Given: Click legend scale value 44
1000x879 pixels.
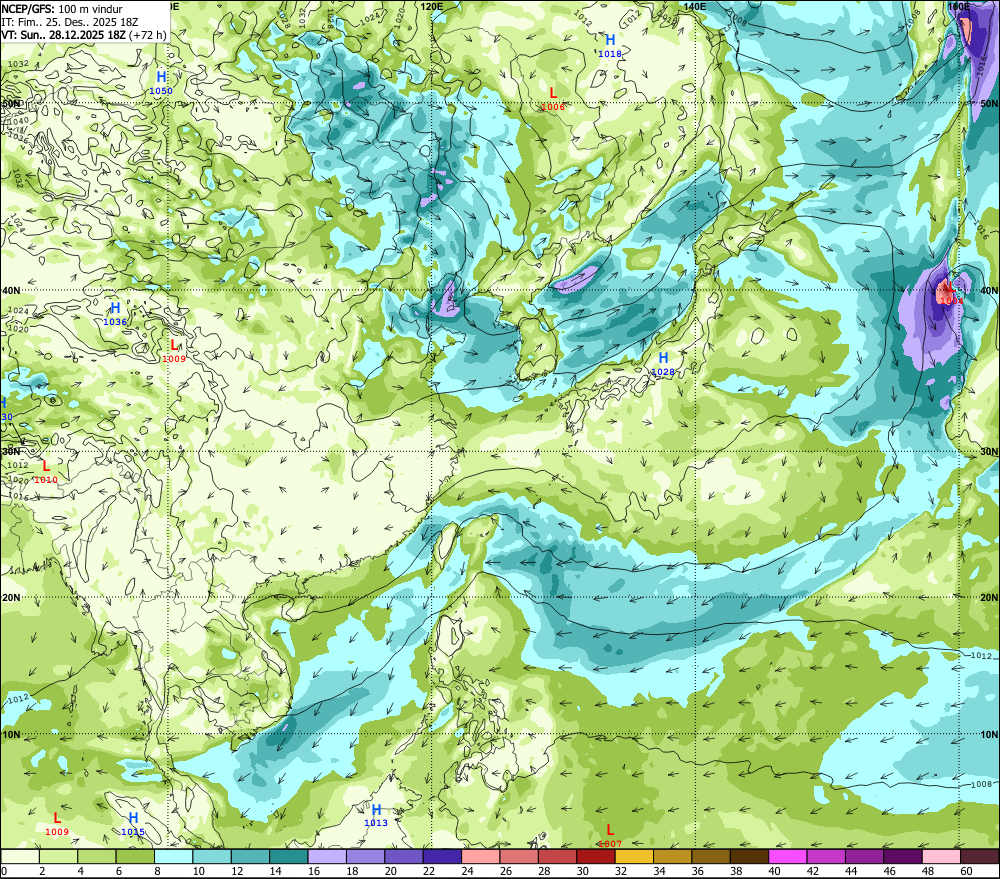Looking at the screenshot, I should (851, 871).
